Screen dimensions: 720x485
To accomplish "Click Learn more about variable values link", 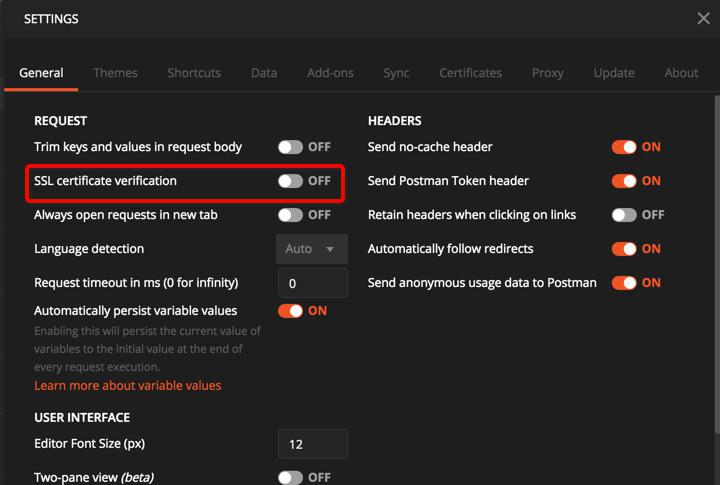I will (128, 386).
